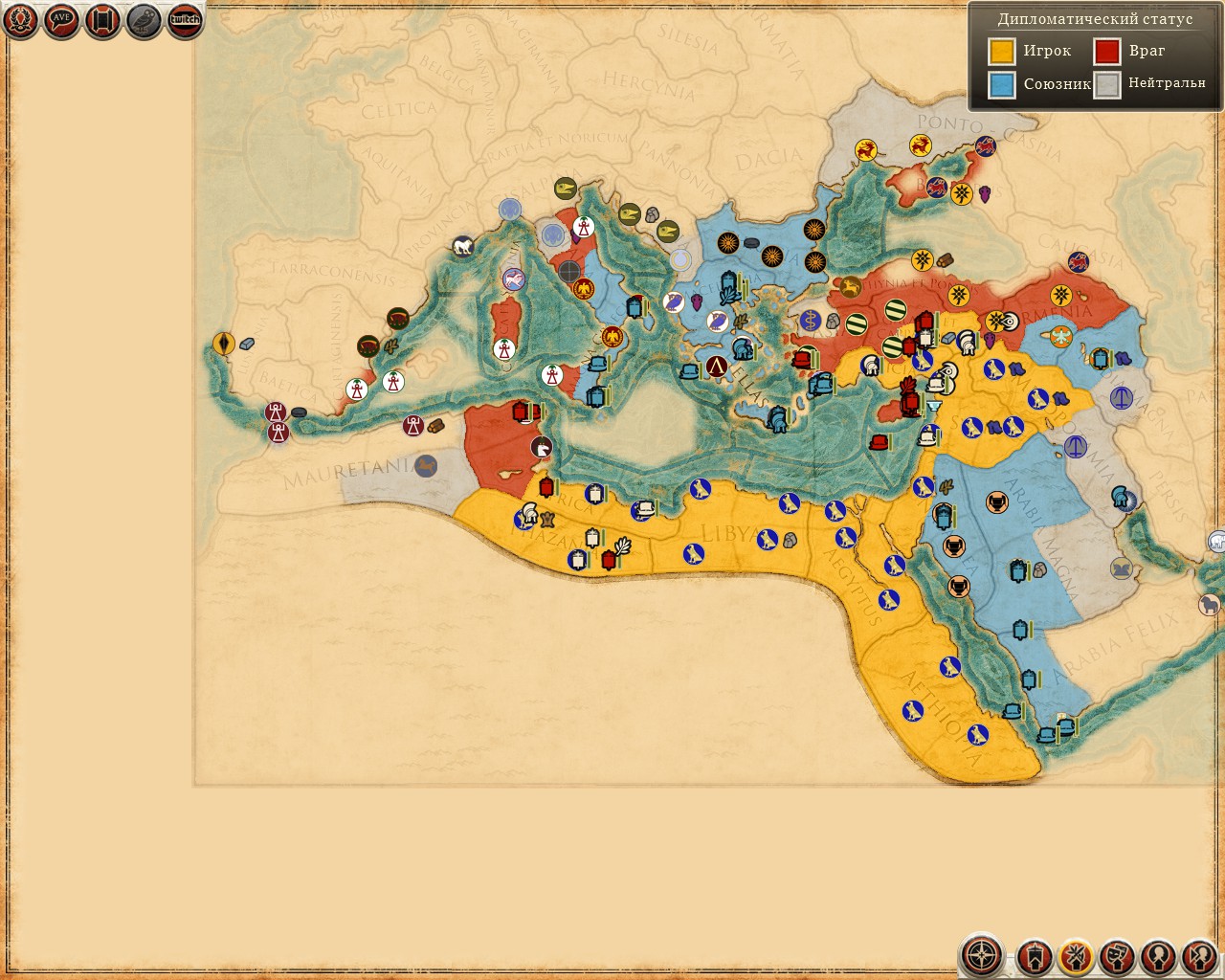
Task: Select the grey crosshair emblem in Italy
Action: 569,271
